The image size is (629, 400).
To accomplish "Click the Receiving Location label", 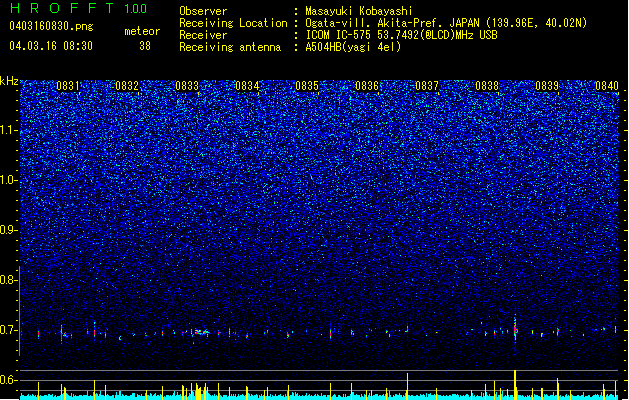I will pyautogui.click(x=233, y=23).
